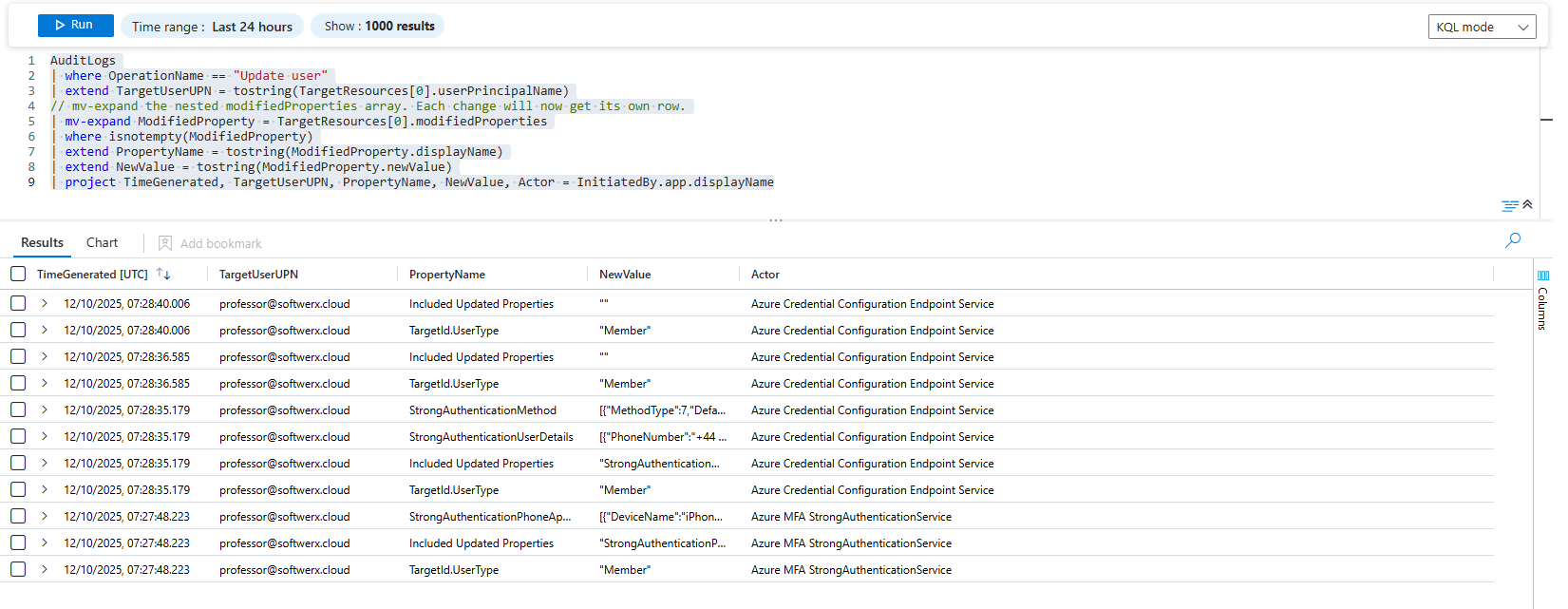Image resolution: width=1568 pixels, height=609 pixels.
Task: Select the checkbox for StrongAuthenticationPhoneAp row
Action: [x=18, y=516]
